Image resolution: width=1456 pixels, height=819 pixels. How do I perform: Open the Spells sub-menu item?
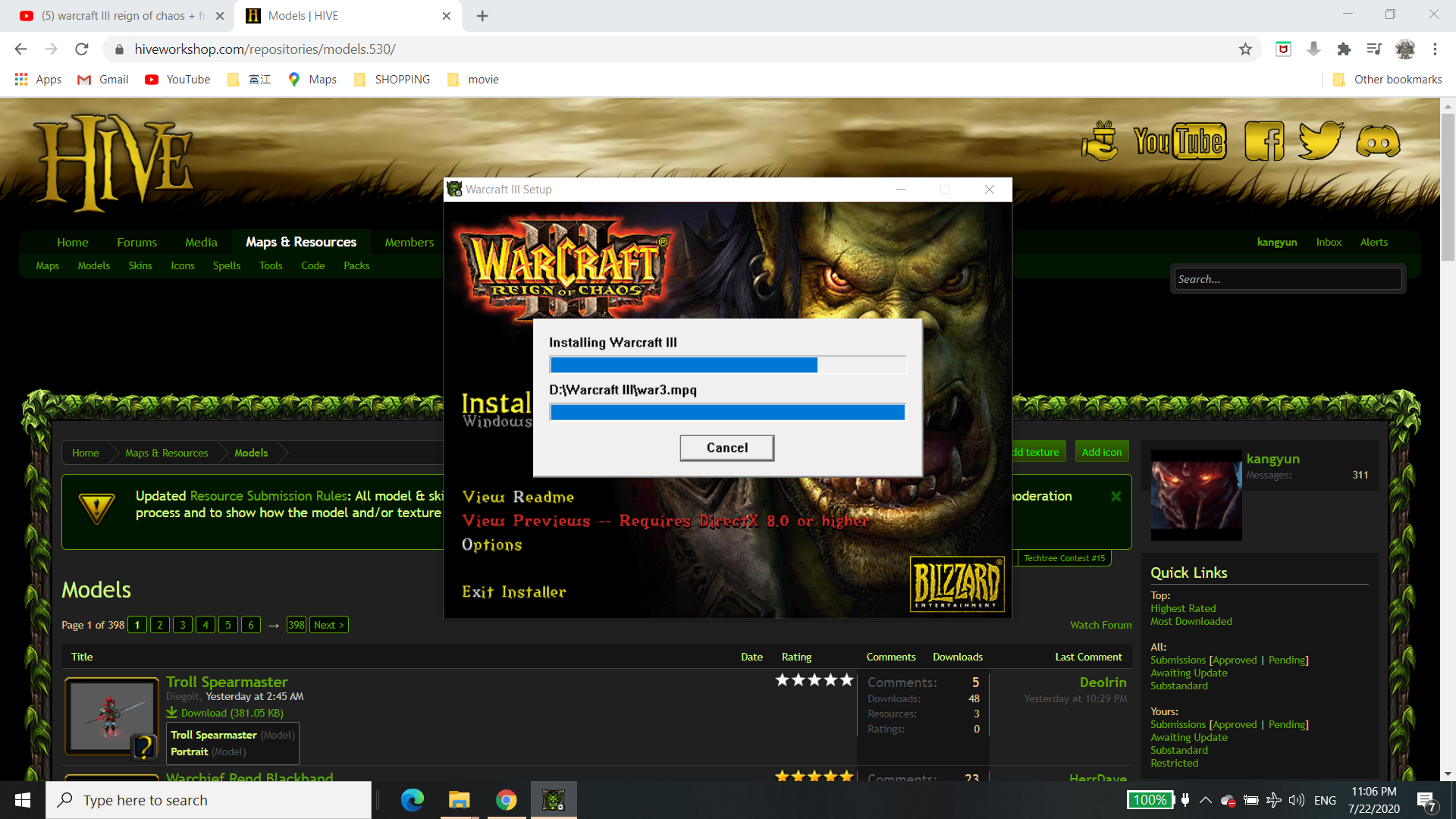tap(227, 265)
